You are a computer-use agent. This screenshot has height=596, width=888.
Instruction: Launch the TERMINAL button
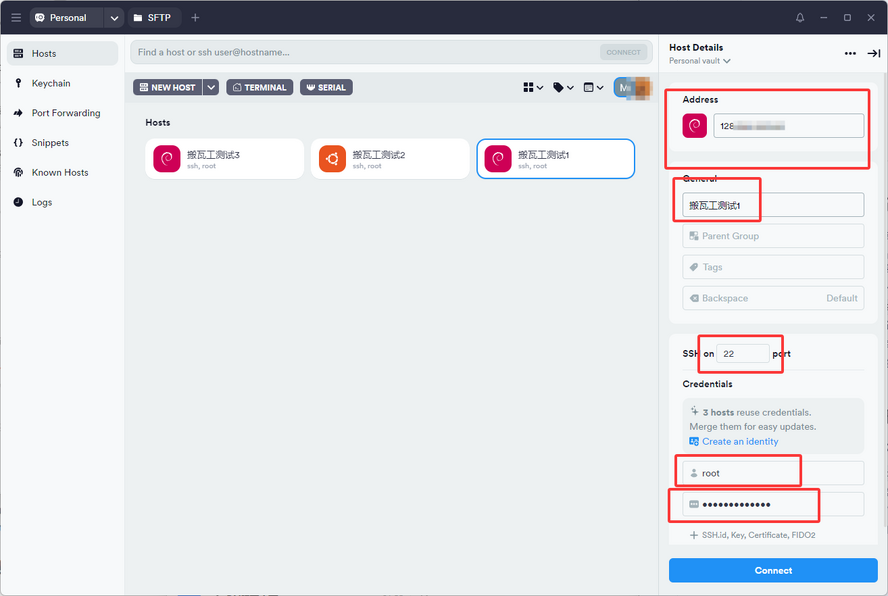coord(259,88)
